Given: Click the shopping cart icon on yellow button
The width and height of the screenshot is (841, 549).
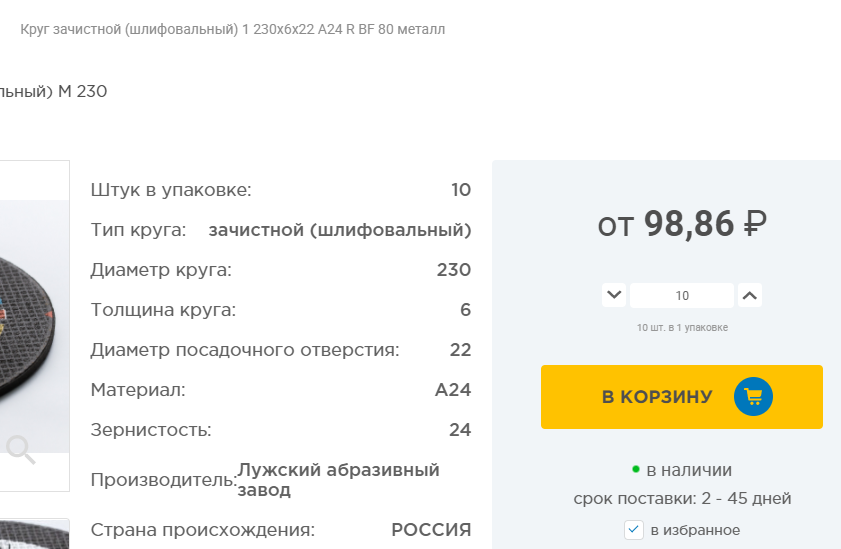Looking at the screenshot, I should tap(753, 397).
